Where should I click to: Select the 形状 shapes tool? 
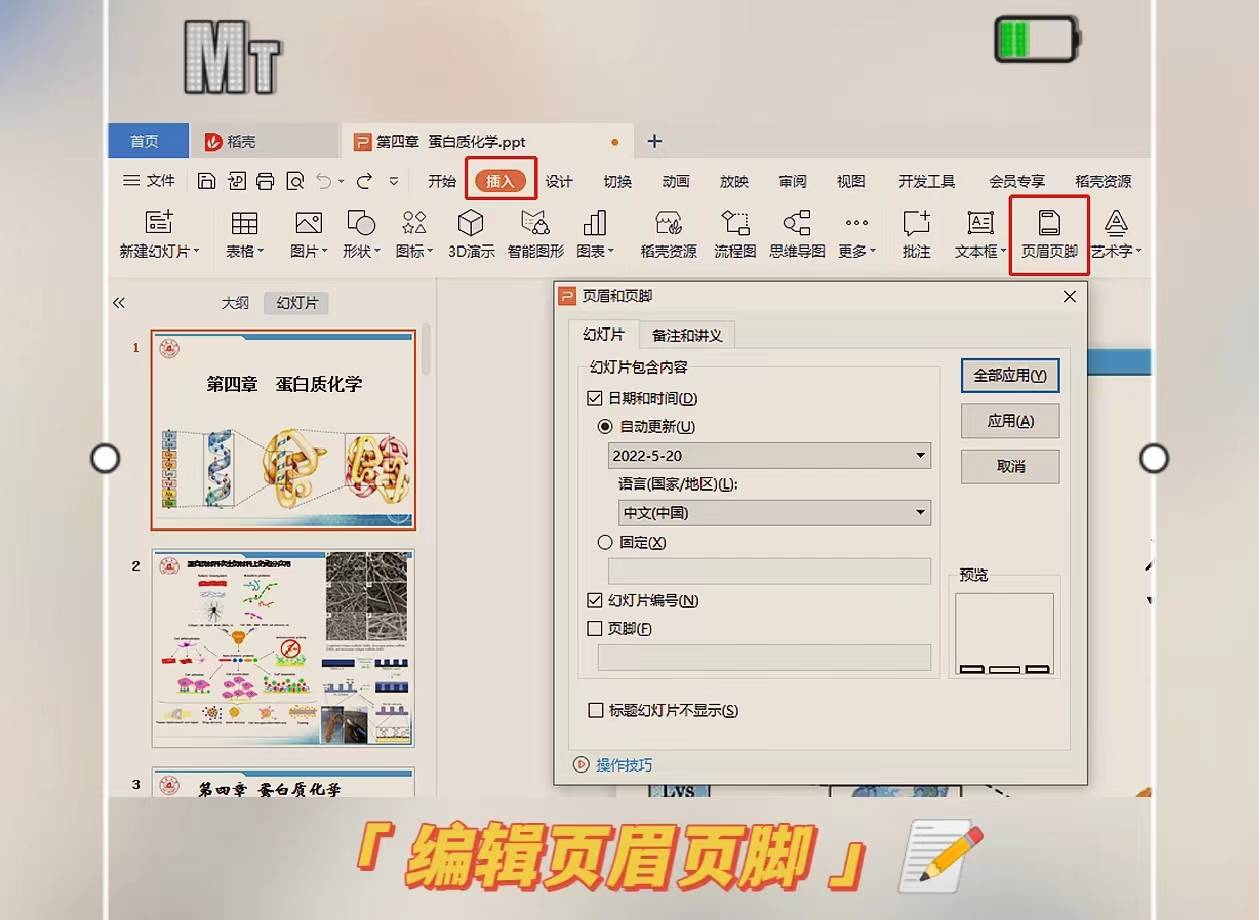point(359,235)
